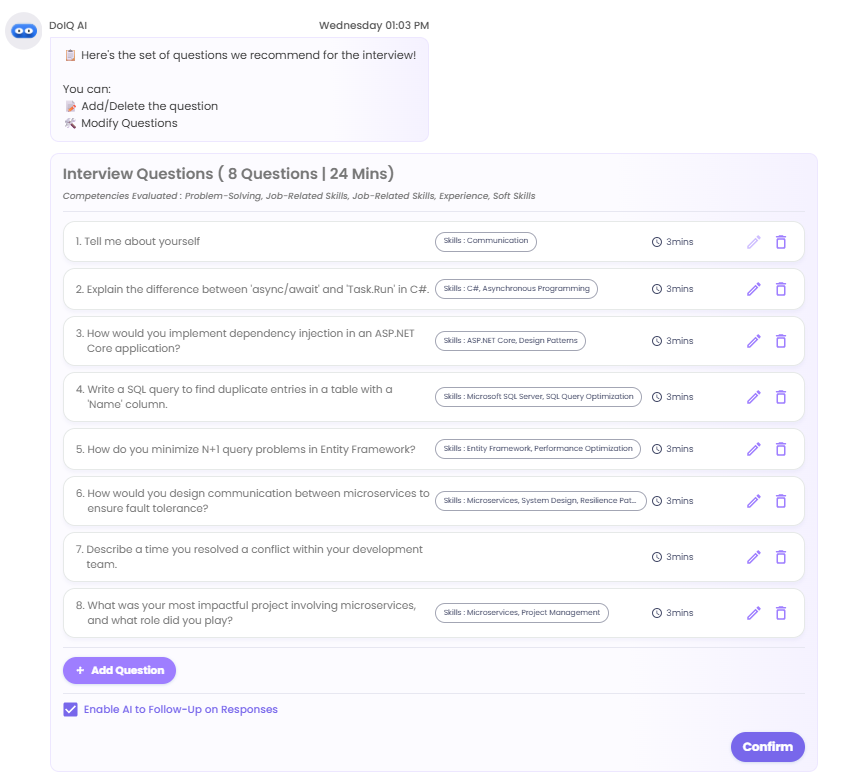The image size is (841, 774).
Task: Click the Add Question button
Action: [120, 670]
